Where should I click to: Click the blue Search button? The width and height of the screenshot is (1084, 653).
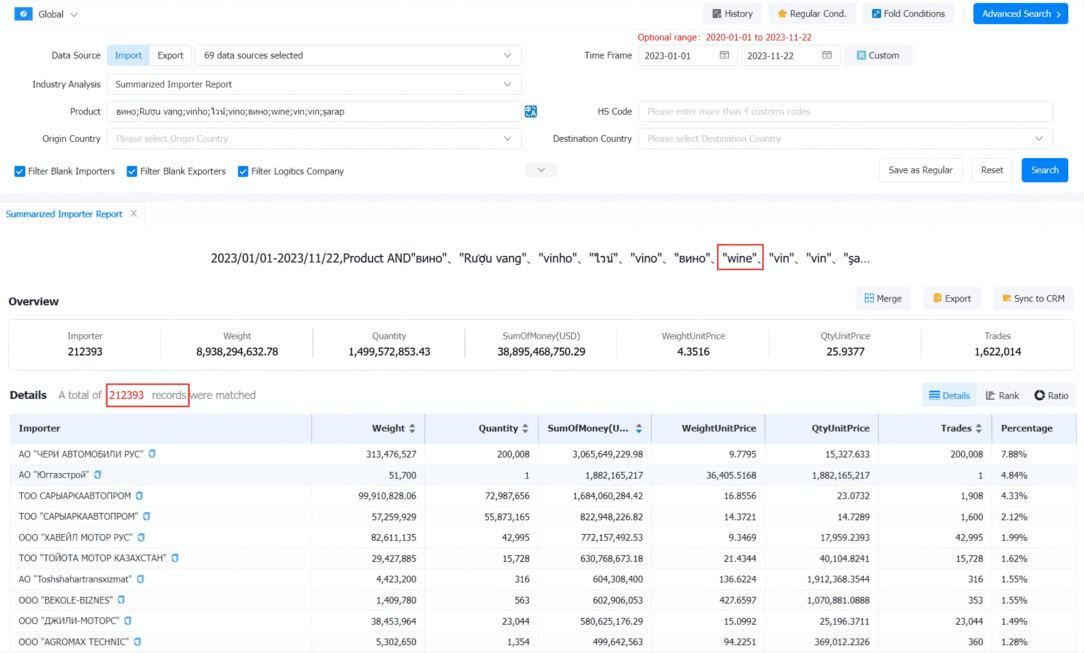tap(1044, 170)
